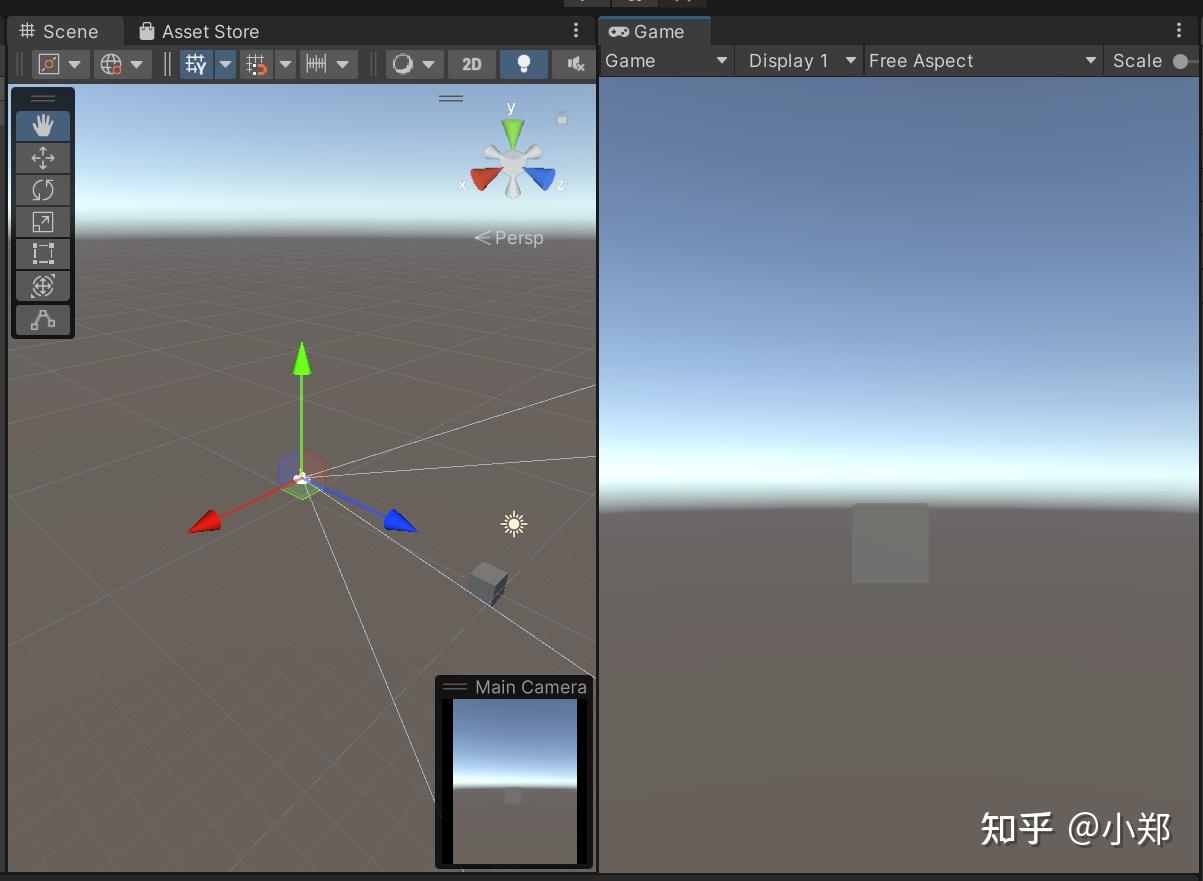Click the green Y axis cone on orientation gizmo
Screen dimensions: 1203x881
tap(512, 133)
